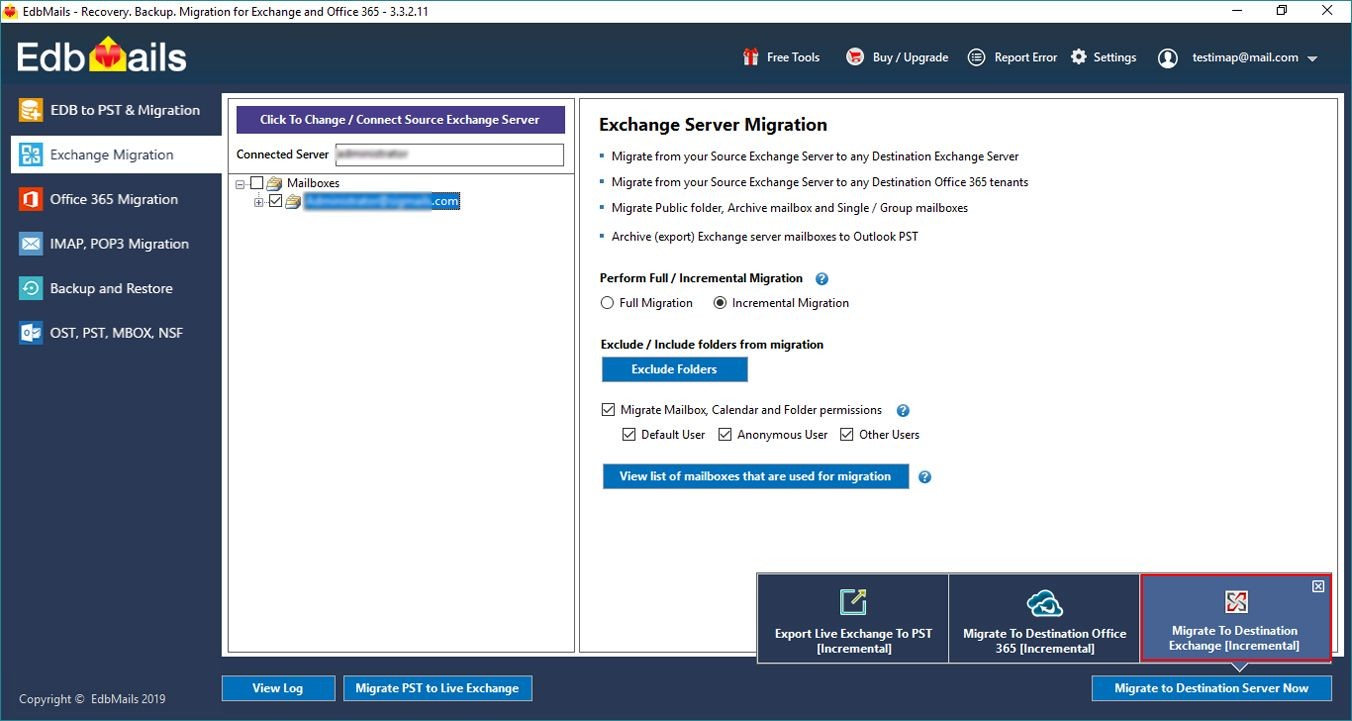The width and height of the screenshot is (1352, 721).
Task: Click the Mailboxes folder icon in the tree
Action: pyautogui.click(x=274, y=183)
